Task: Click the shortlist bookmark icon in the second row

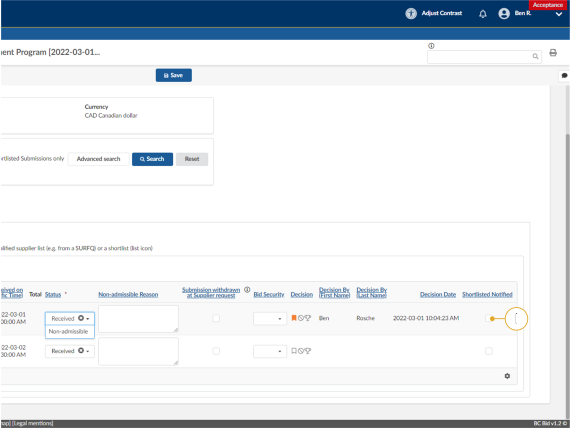Action: click(294, 351)
